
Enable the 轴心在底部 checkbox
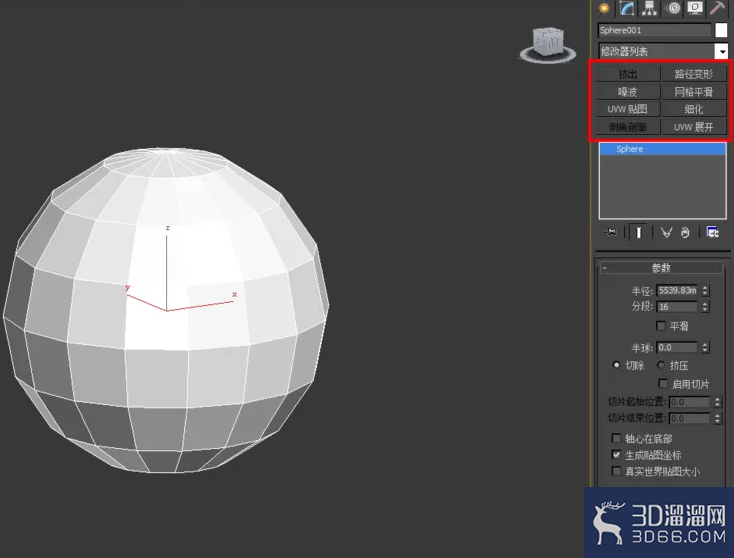pyautogui.click(x=617, y=438)
